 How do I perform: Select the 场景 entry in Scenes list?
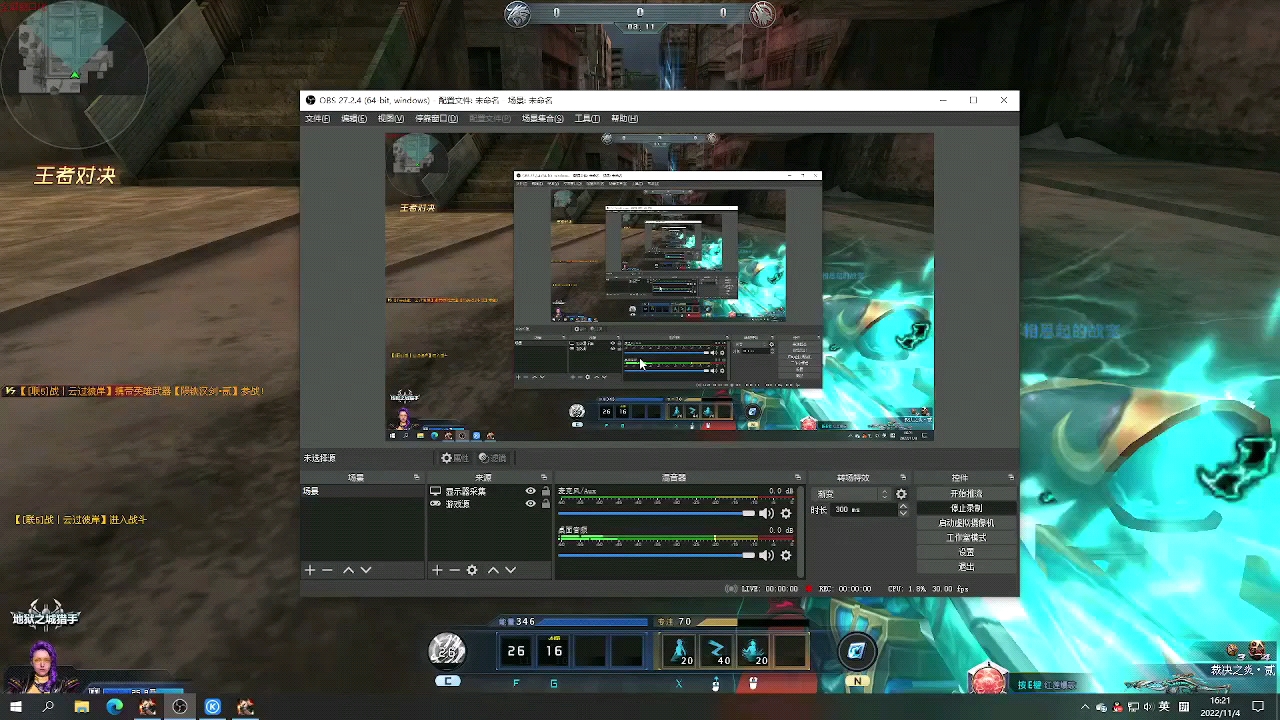coord(363,491)
